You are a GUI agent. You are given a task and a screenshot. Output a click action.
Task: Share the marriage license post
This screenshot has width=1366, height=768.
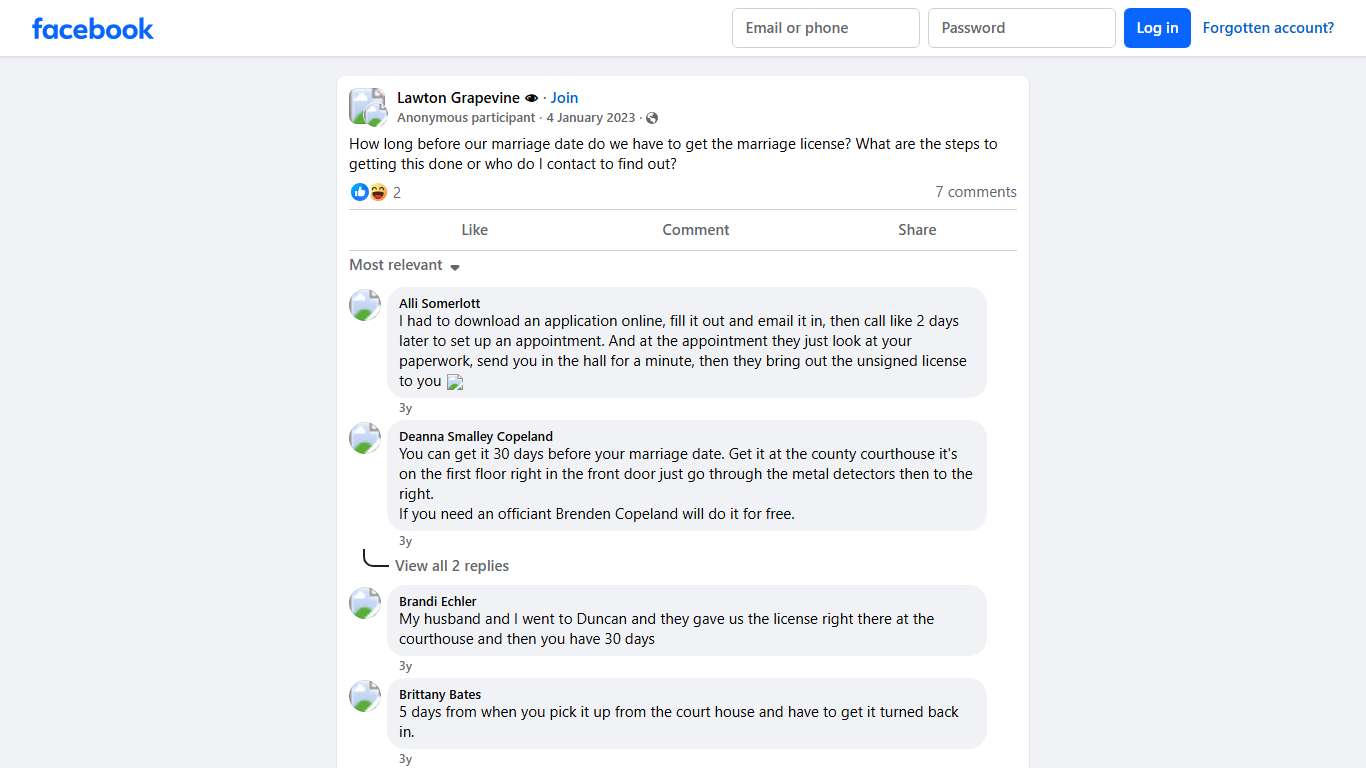coord(916,230)
